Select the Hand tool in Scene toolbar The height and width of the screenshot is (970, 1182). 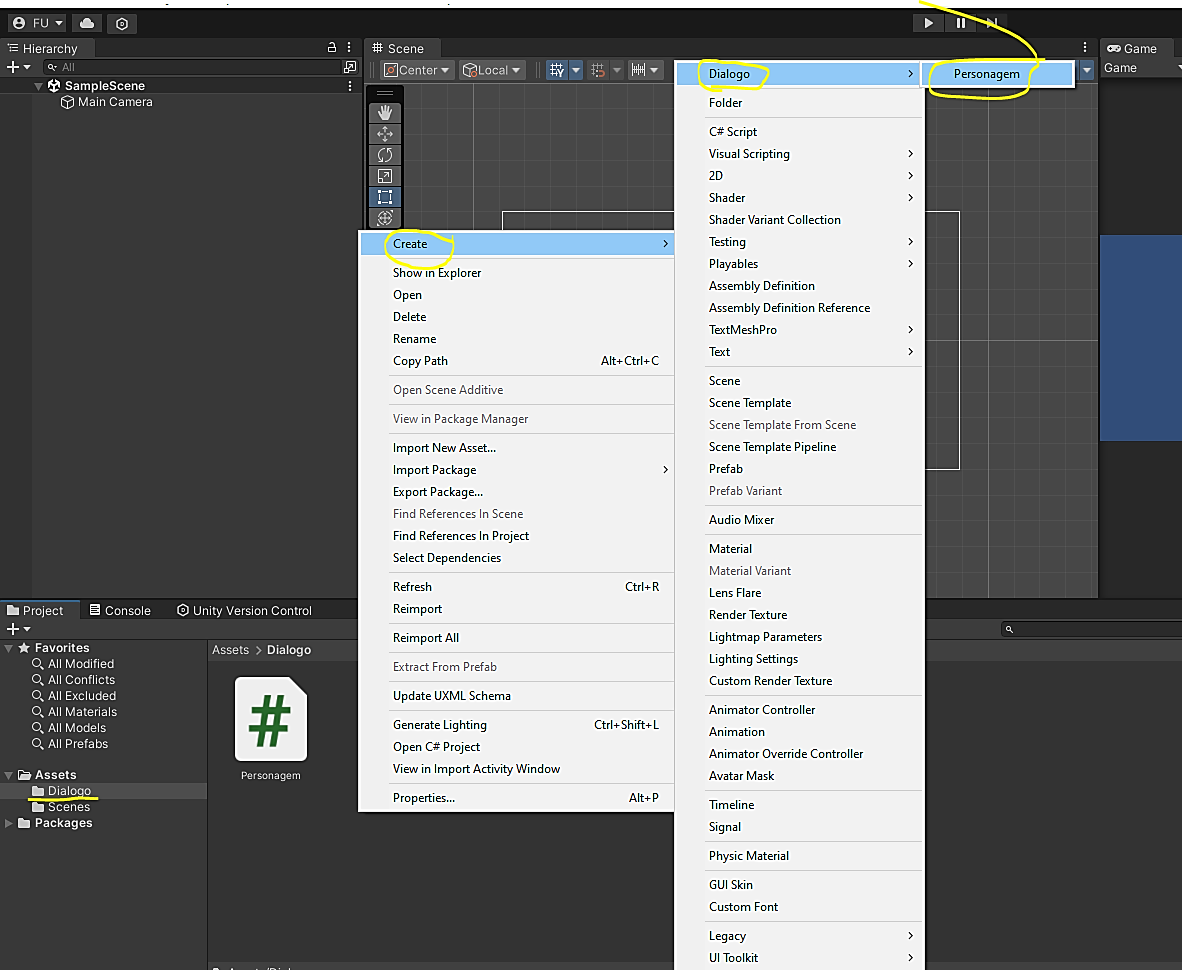tap(385, 113)
